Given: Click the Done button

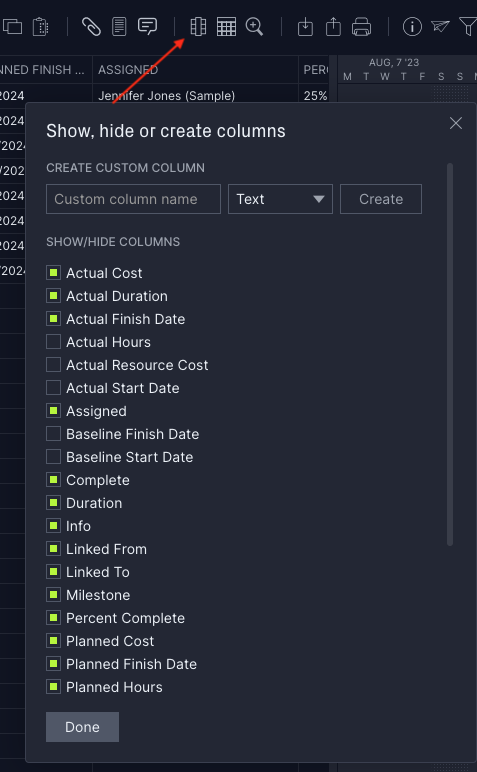Looking at the screenshot, I should [x=82, y=727].
